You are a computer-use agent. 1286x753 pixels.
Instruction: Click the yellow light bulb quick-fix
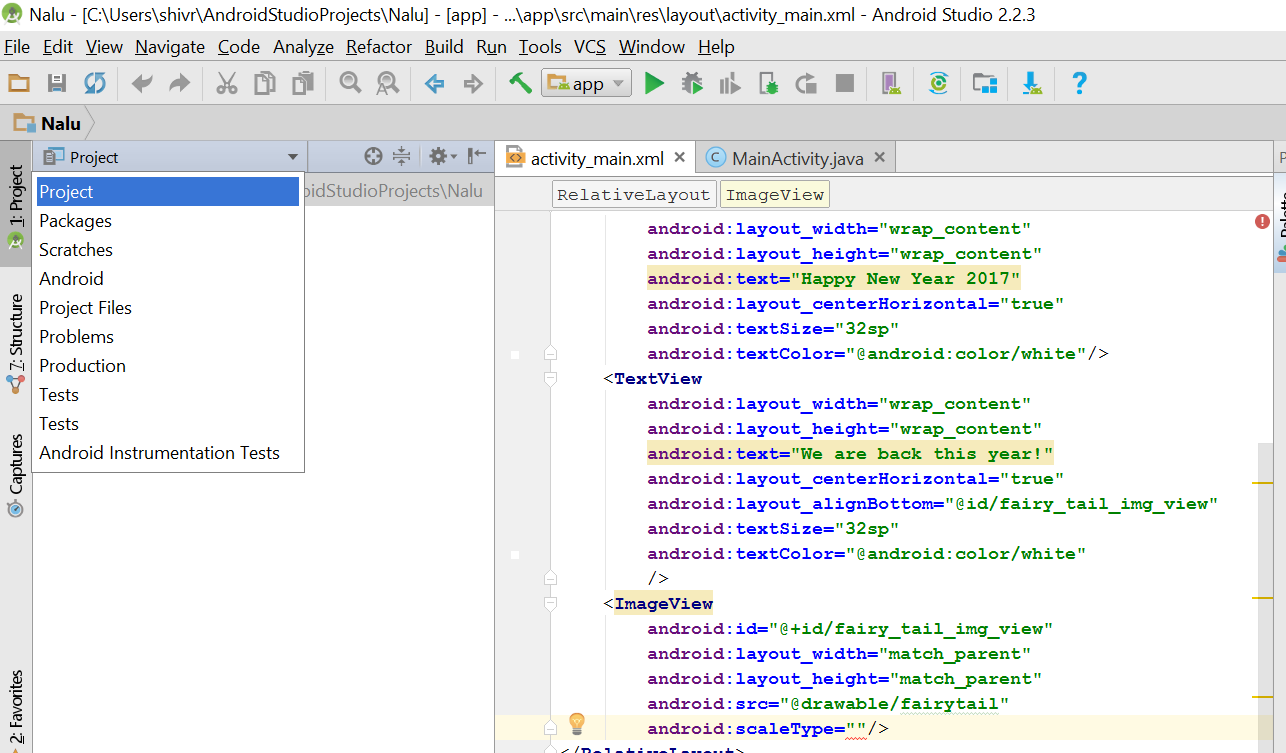tap(577, 723)
